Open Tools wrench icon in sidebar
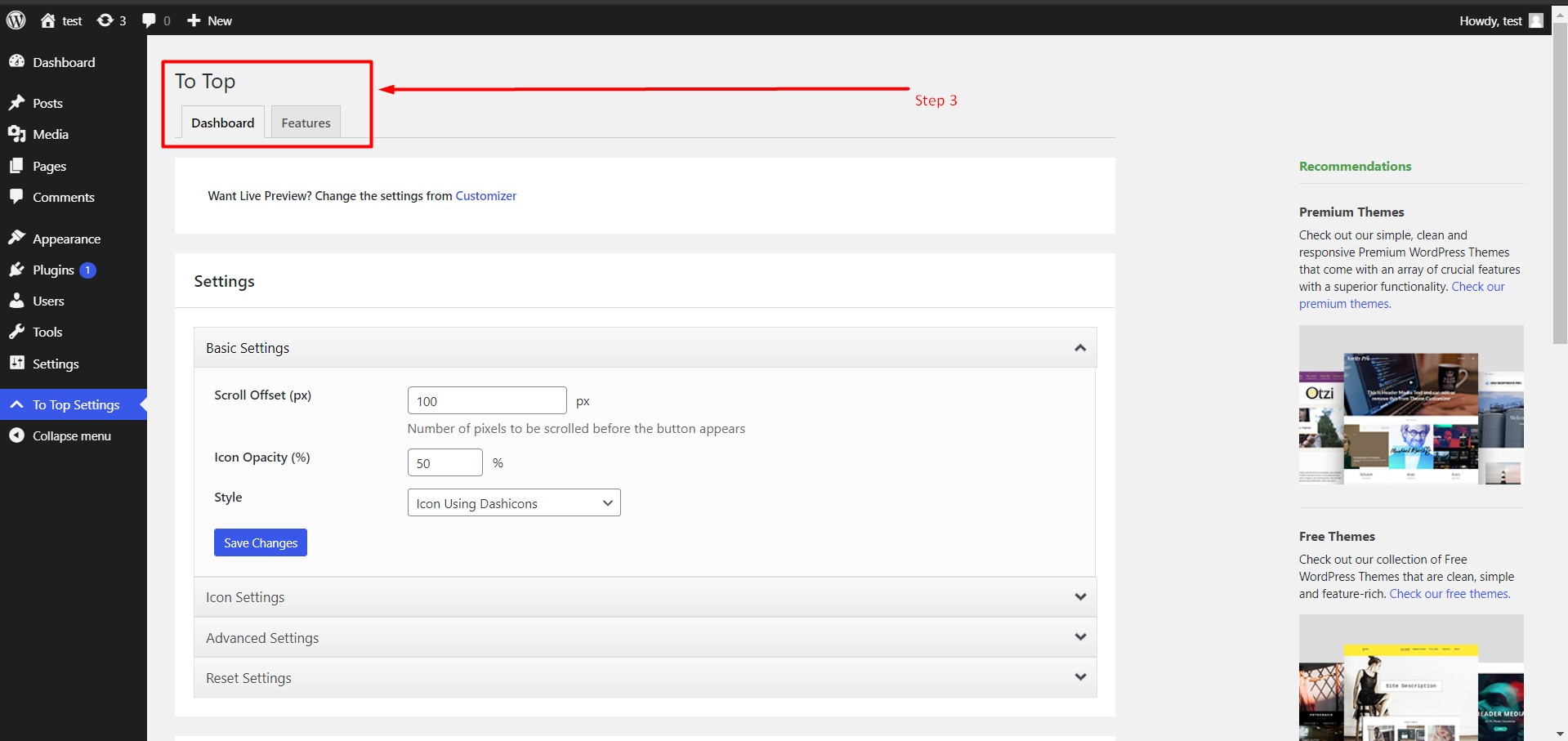 (x=16, y=332)
